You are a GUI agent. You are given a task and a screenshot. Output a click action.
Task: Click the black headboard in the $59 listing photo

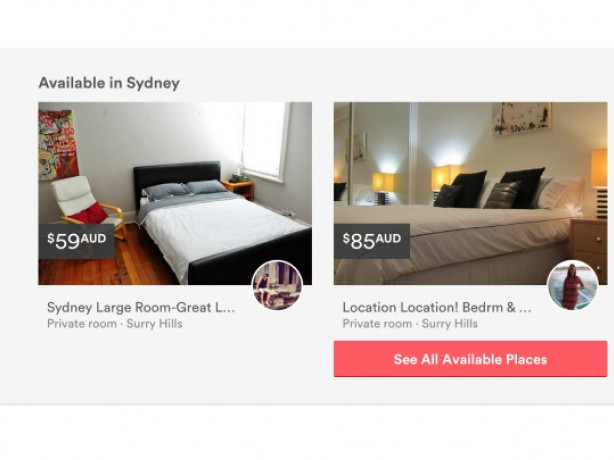coord(177,177)
